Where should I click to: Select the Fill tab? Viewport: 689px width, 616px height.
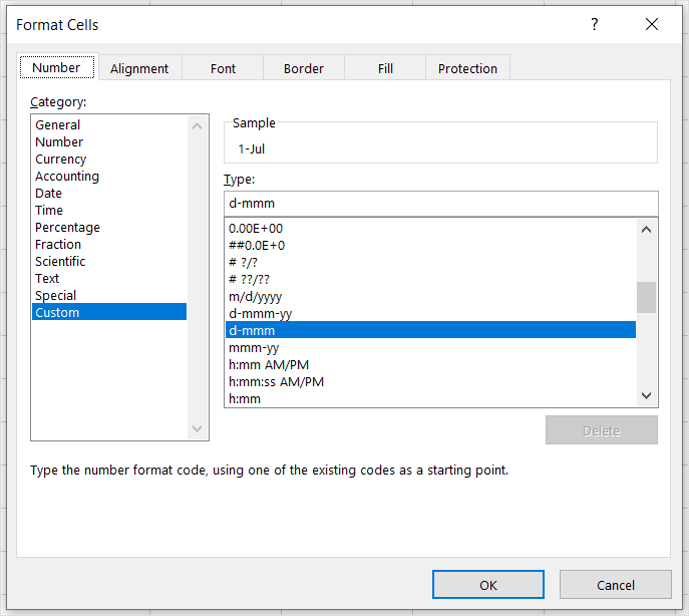[x=385, y=68]
